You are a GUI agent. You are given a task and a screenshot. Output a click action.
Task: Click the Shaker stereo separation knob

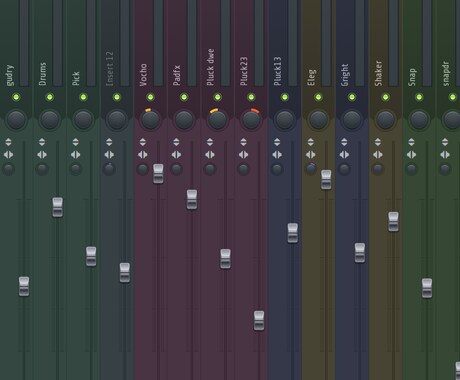tap(378, 169)
